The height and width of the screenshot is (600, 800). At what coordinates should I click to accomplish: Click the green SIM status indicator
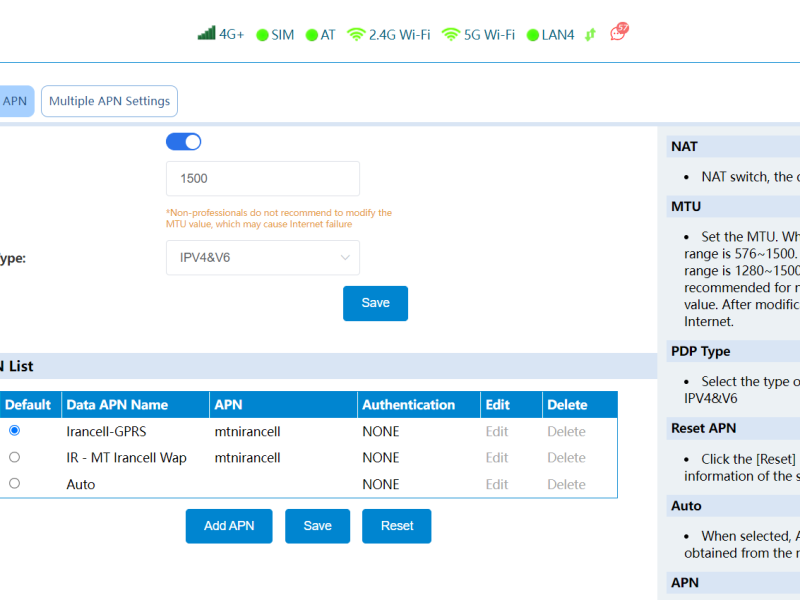[262, 35]
